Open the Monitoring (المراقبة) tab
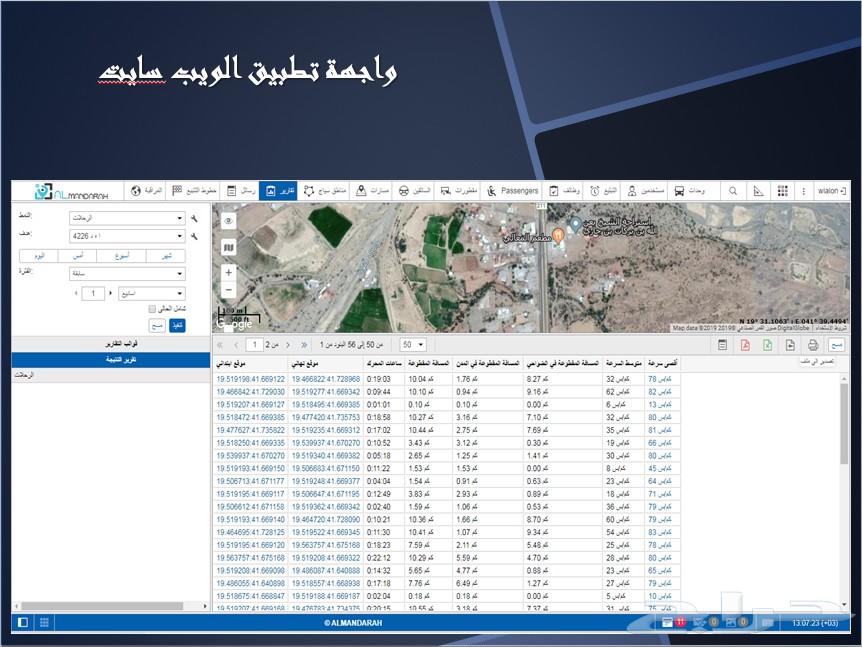The image size is (862, 647). pos(146,191)
